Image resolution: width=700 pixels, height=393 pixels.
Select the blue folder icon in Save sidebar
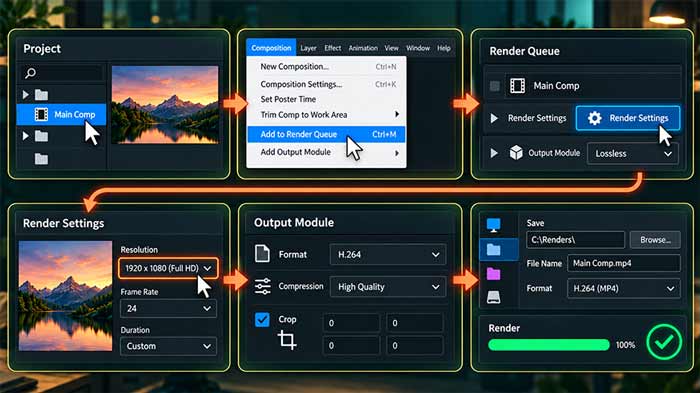click(493, 249)
